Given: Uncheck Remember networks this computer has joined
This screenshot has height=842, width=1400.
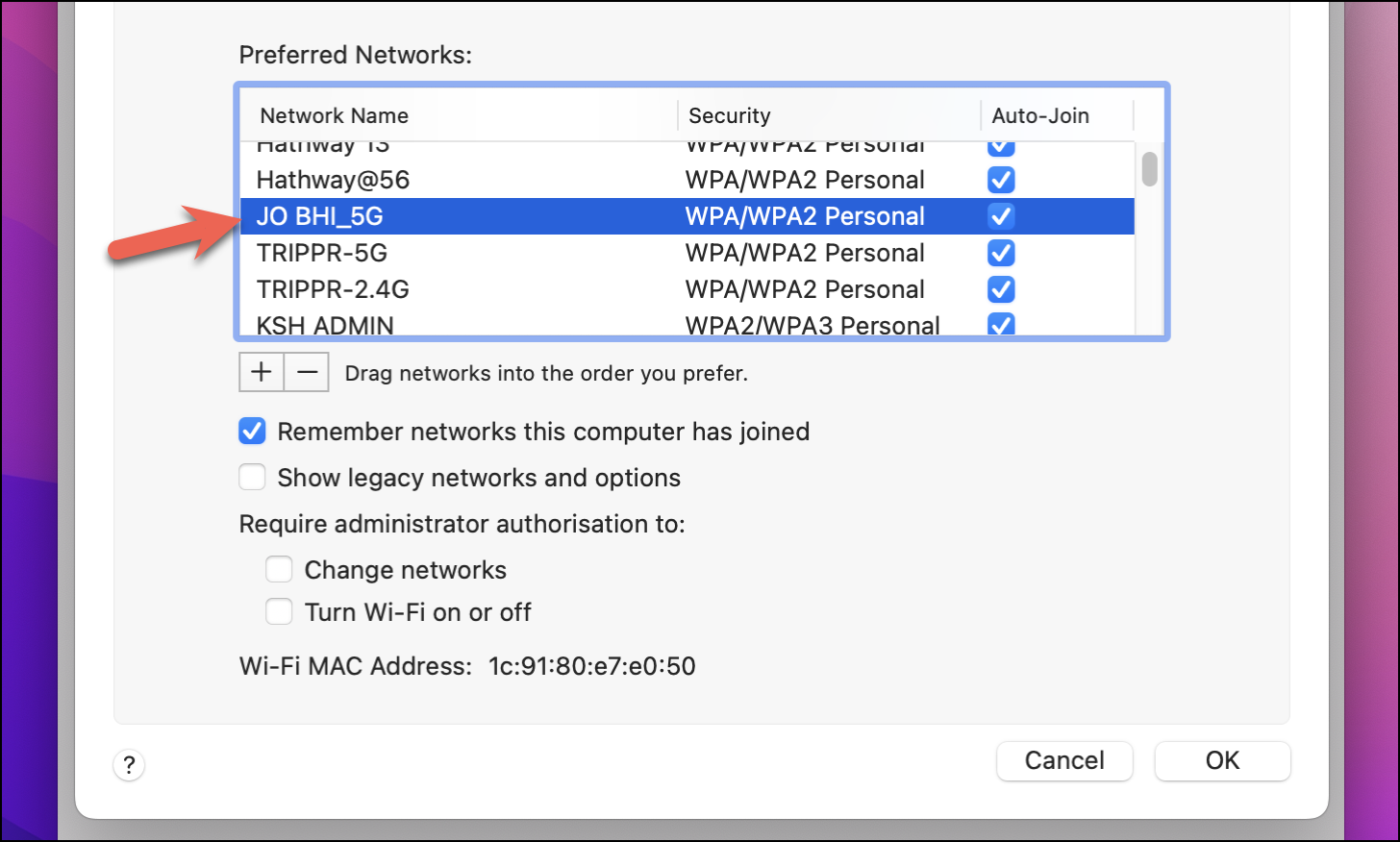Looking at the screenshot, I should [252, 432].
